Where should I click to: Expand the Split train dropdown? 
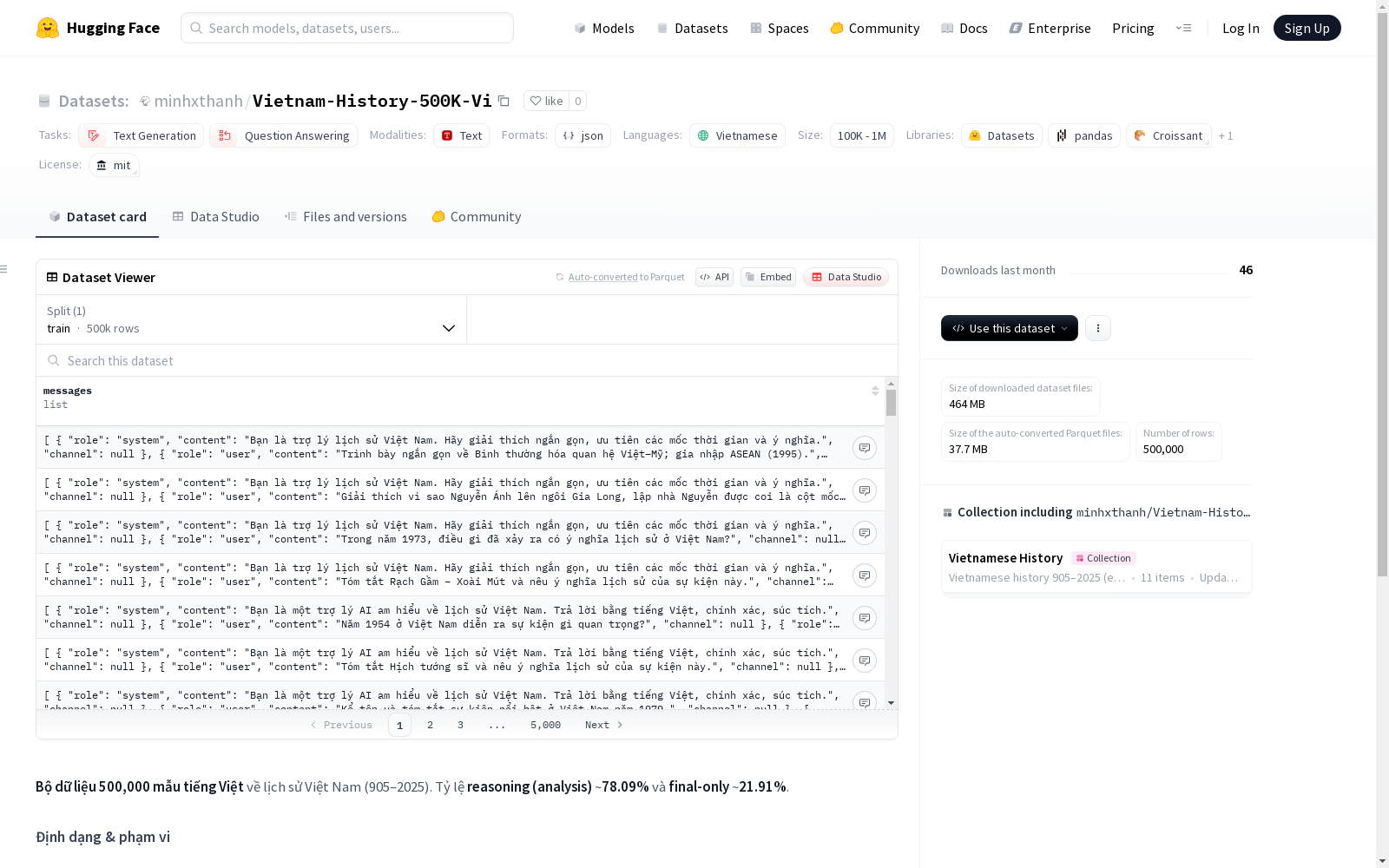tap(252, 319)
